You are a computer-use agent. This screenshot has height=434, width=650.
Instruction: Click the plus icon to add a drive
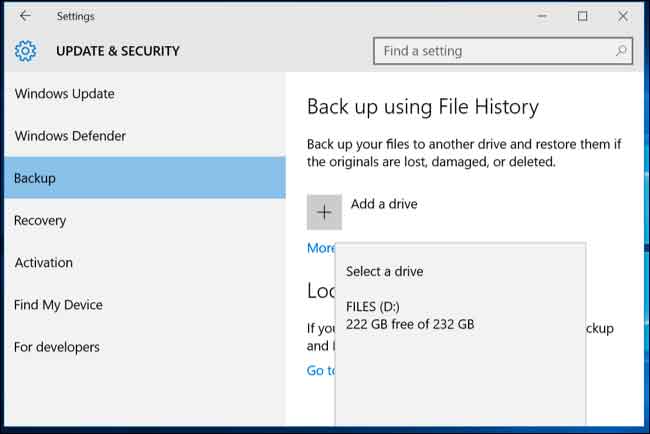(324, 212)
